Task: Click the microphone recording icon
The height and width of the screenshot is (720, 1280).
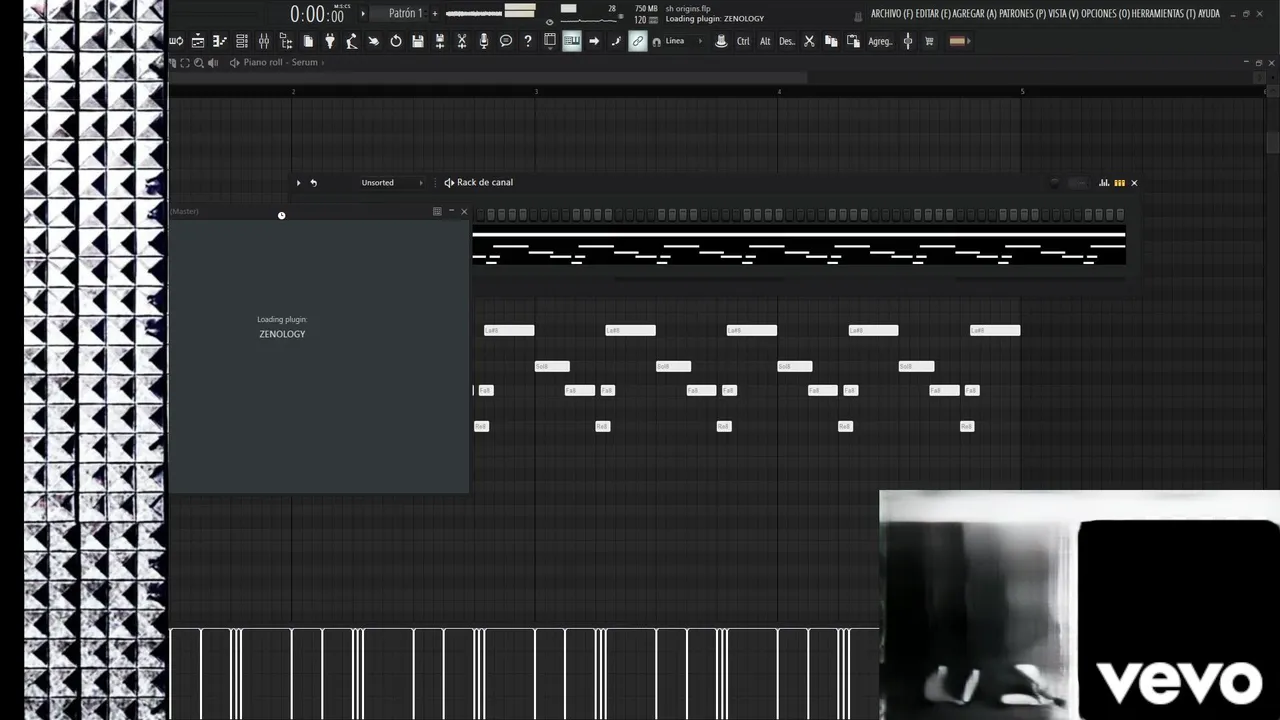Action: (x=484, y=41)
